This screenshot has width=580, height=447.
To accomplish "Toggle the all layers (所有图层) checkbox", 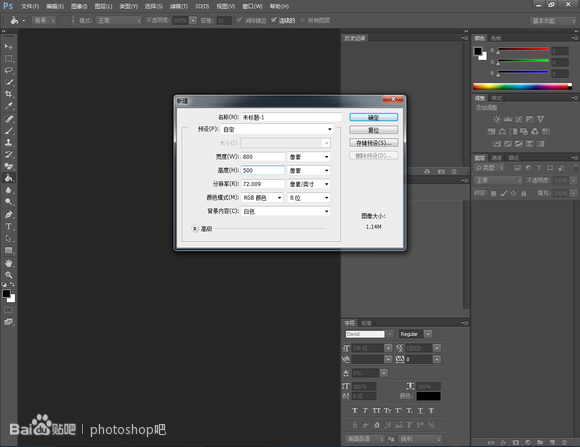I will [303, 20].
